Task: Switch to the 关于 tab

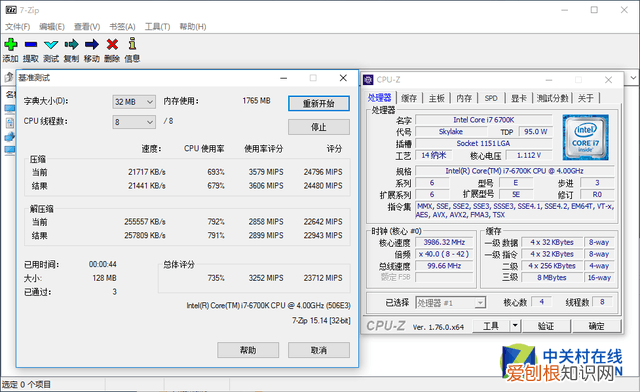Action: 586,98
